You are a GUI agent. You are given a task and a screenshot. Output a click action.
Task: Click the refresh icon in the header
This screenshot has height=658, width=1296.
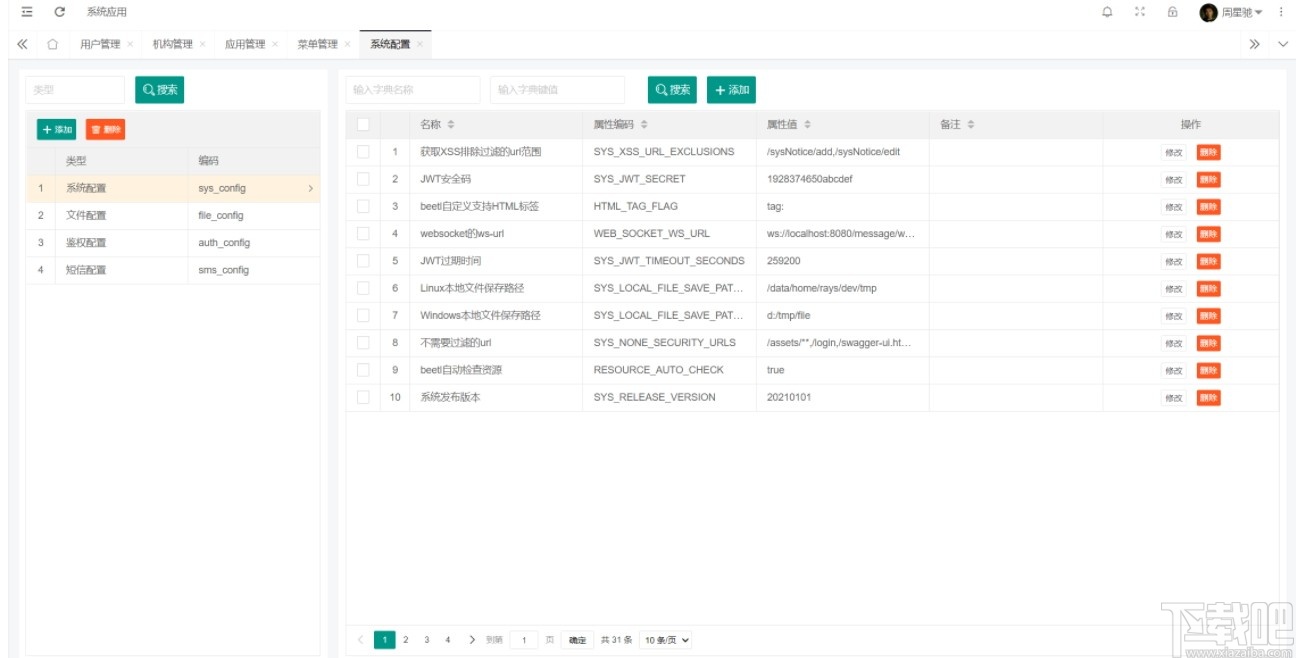tap(62, 11)
